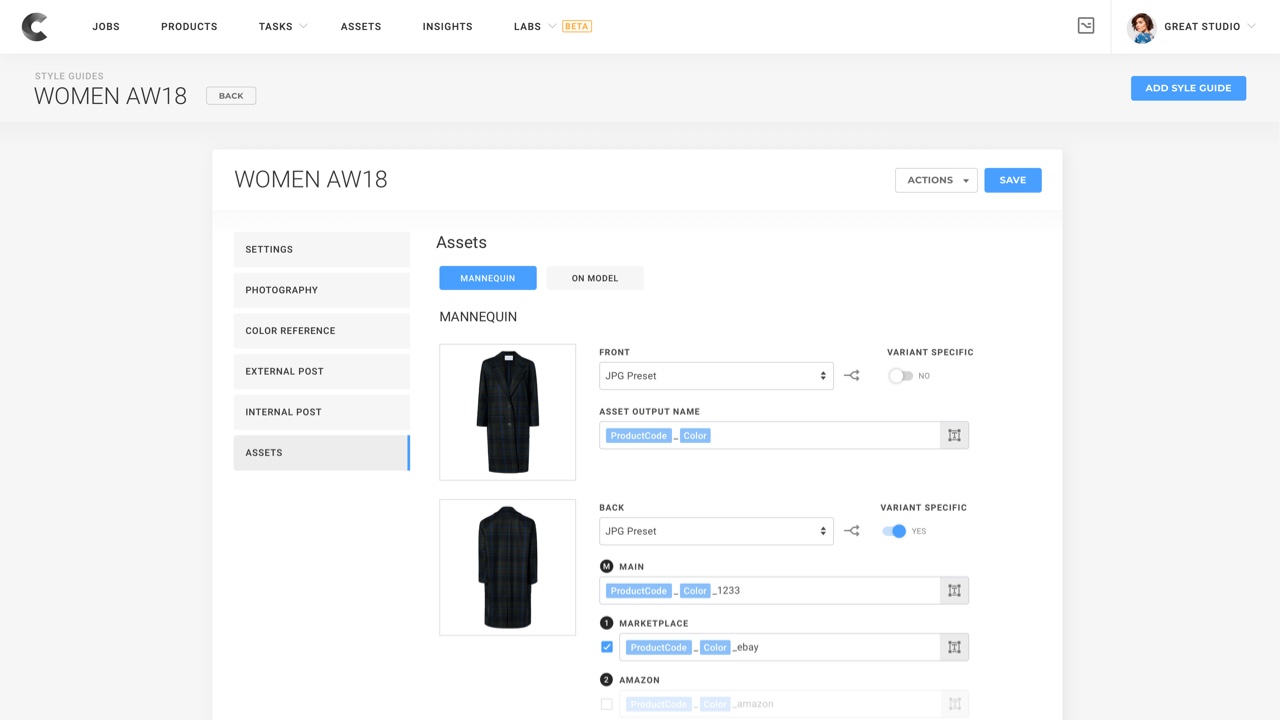Open the Front JPG Preset dropdown
The width and height of the screenshot is (1280, 720).
716,376
